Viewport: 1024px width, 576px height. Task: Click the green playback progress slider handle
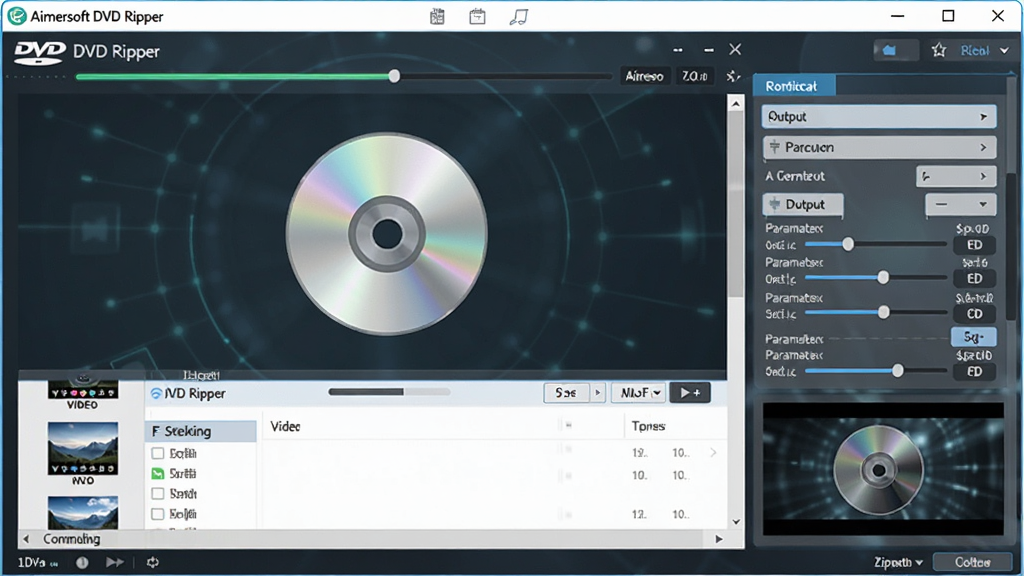394,76
